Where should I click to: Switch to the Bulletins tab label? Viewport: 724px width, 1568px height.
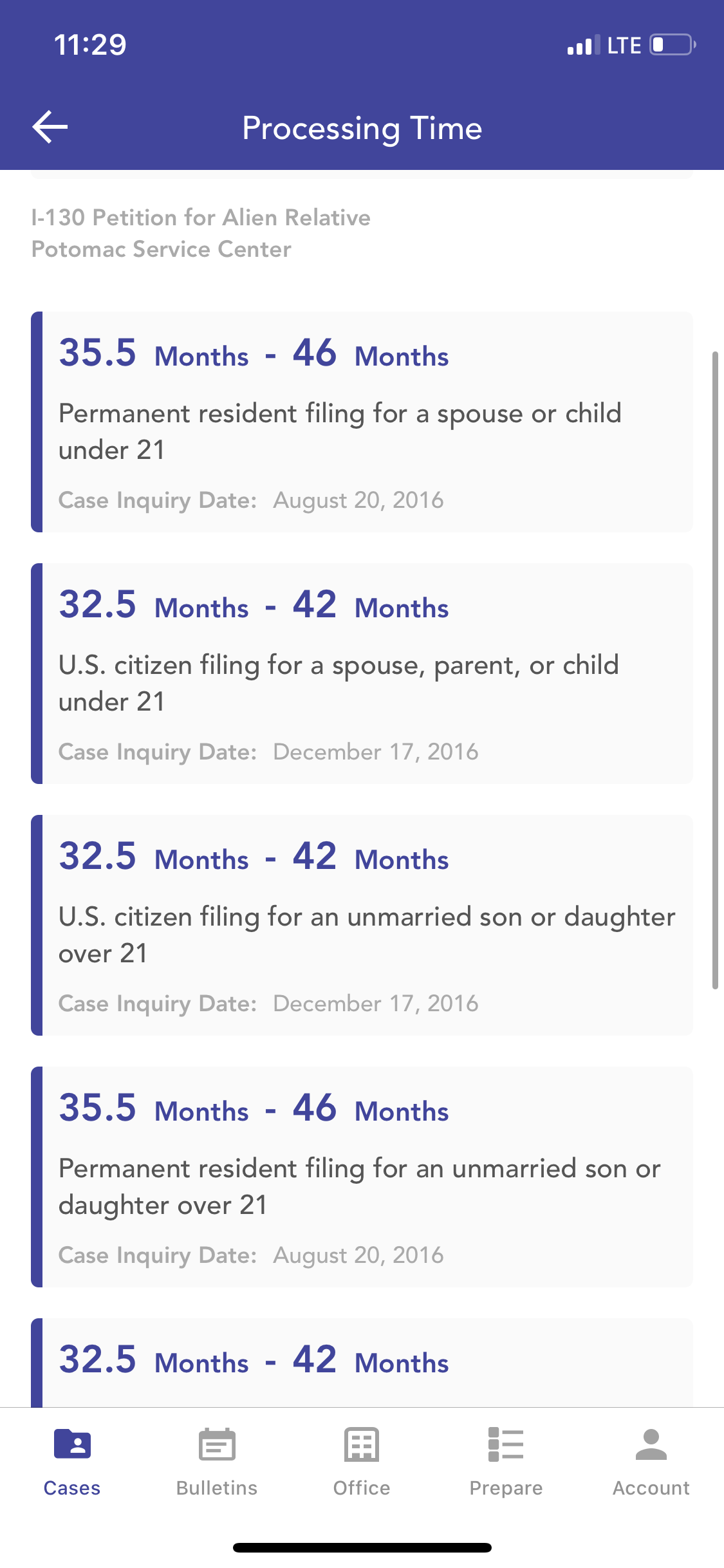217,1488
